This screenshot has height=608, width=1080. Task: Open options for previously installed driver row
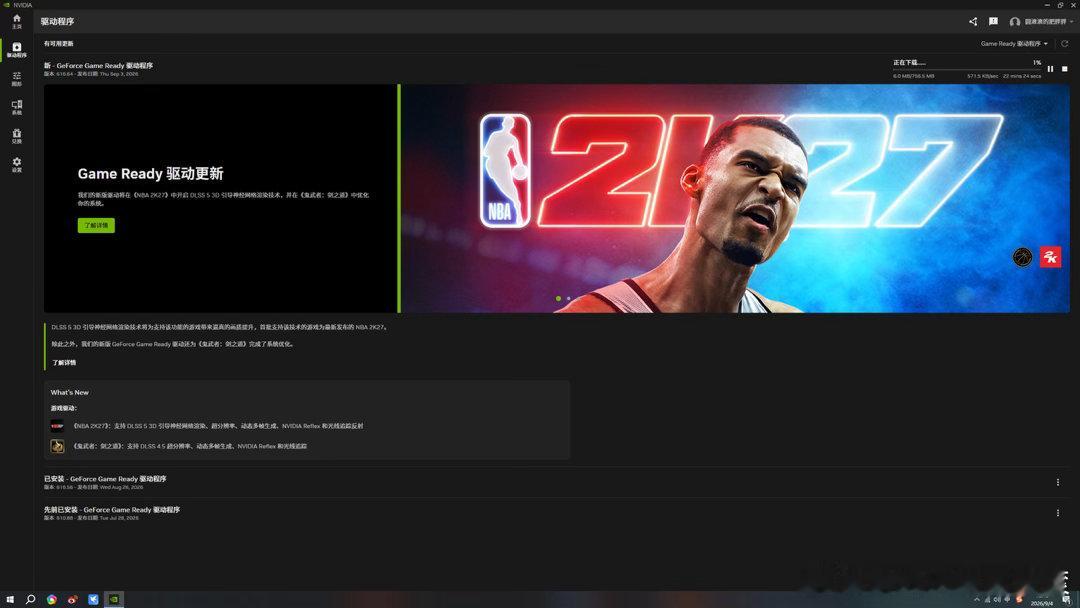(x=1058, y=513)
